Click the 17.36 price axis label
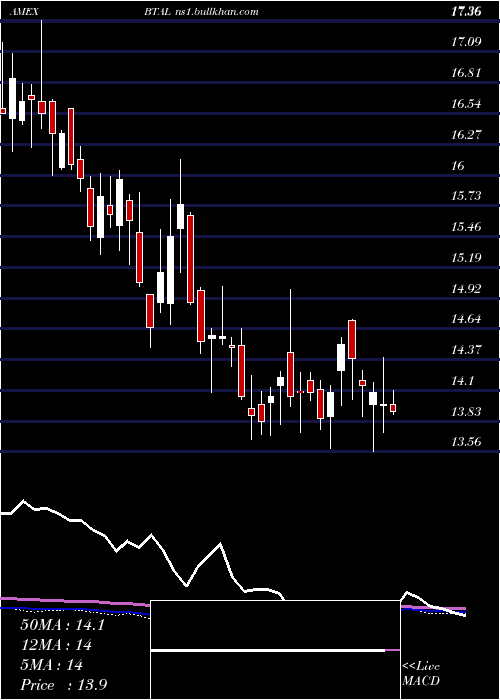The width and height of the screenshot is (500, 700). [x=466, y=12]
